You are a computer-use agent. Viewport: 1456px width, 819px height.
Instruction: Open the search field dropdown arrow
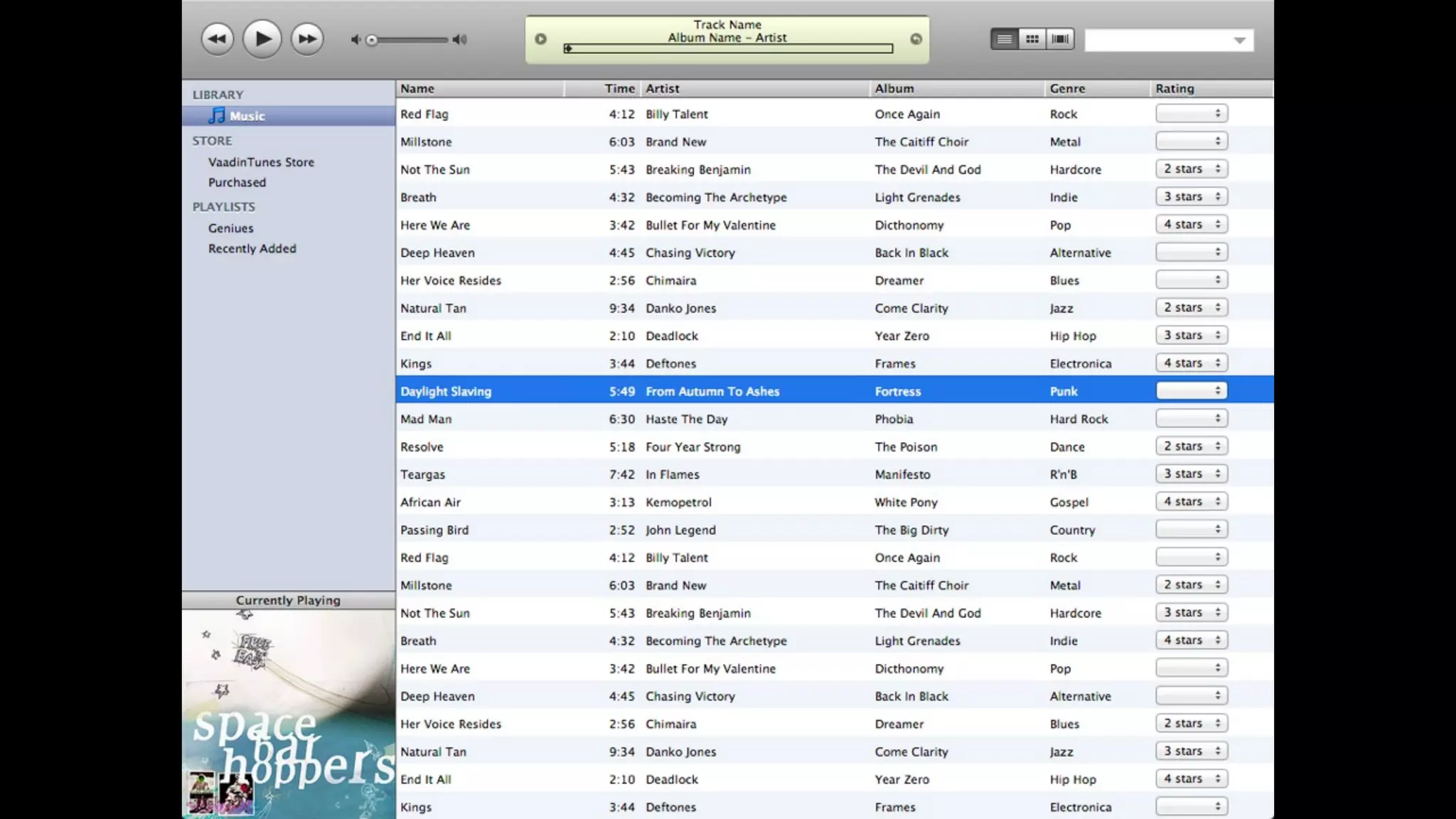tap(1239, 41)
